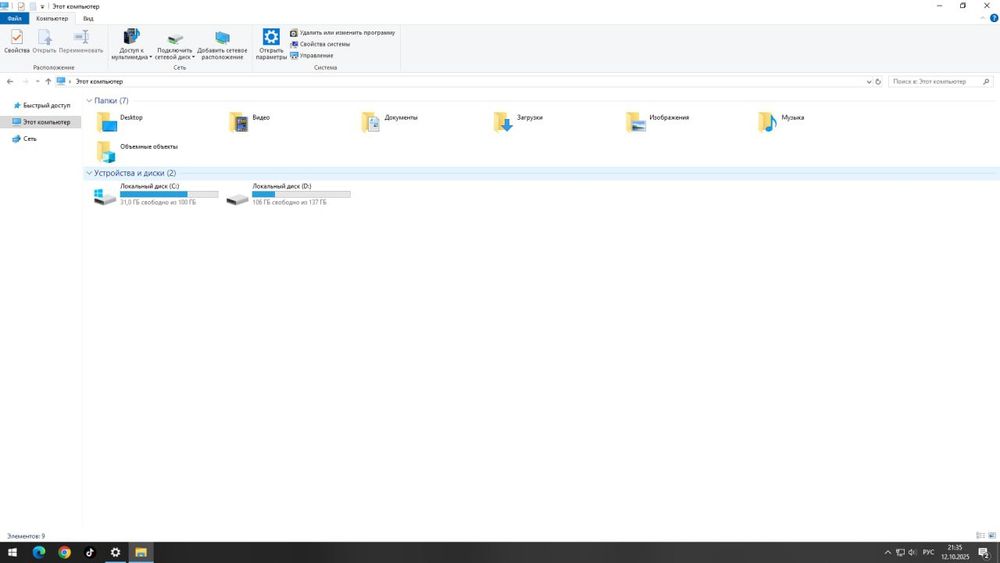1000x563 pixels.
Task: Select Локальный диск (D:)
Action: pos(288,194)
